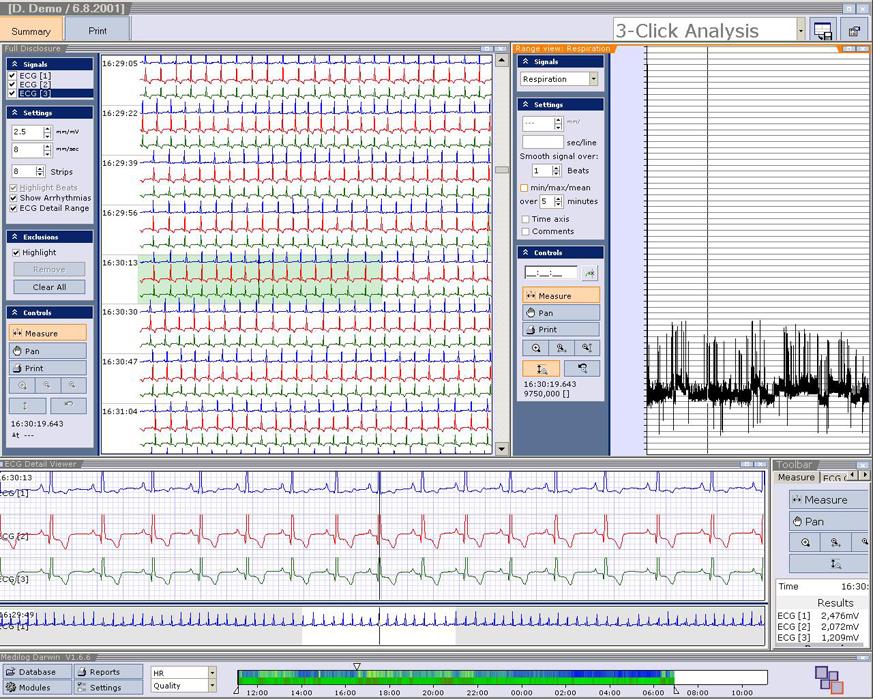Click the sec/line input field
Image resolution: width=873 pixels, height=700 pixels.
tap(542, 143)
